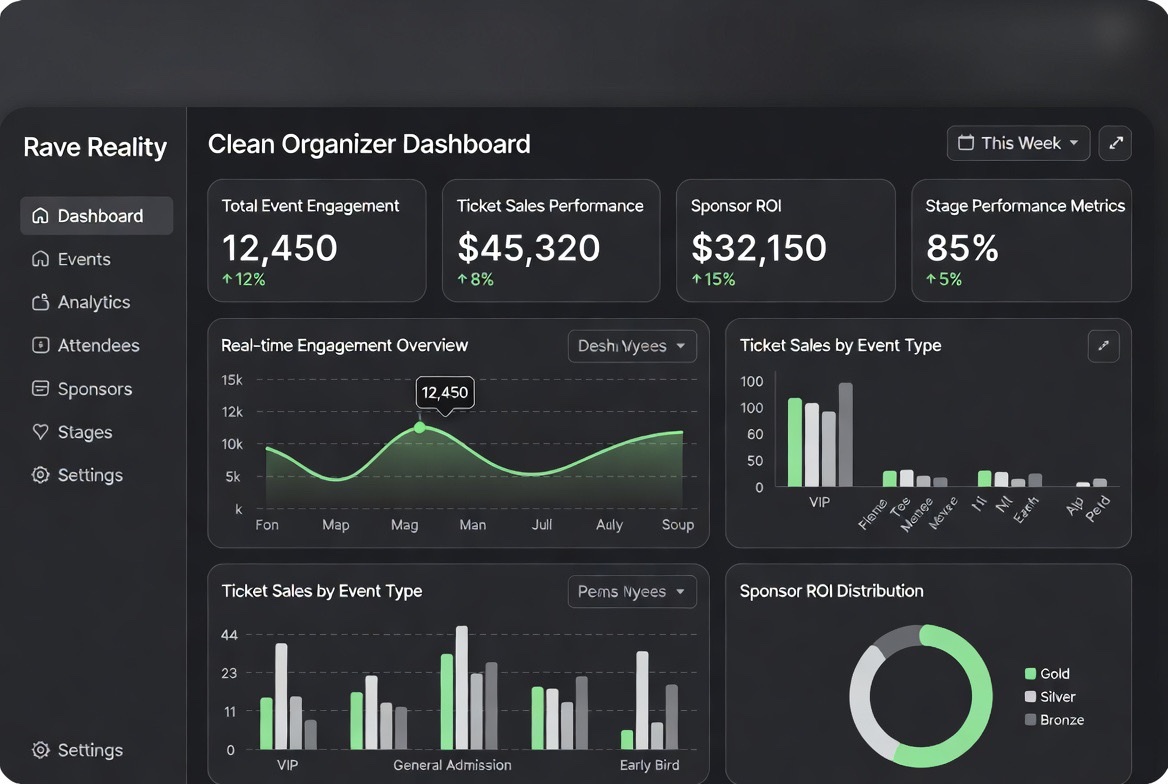Select the Gold legend swatch

pyautogui.click(x=1030, y=674)
